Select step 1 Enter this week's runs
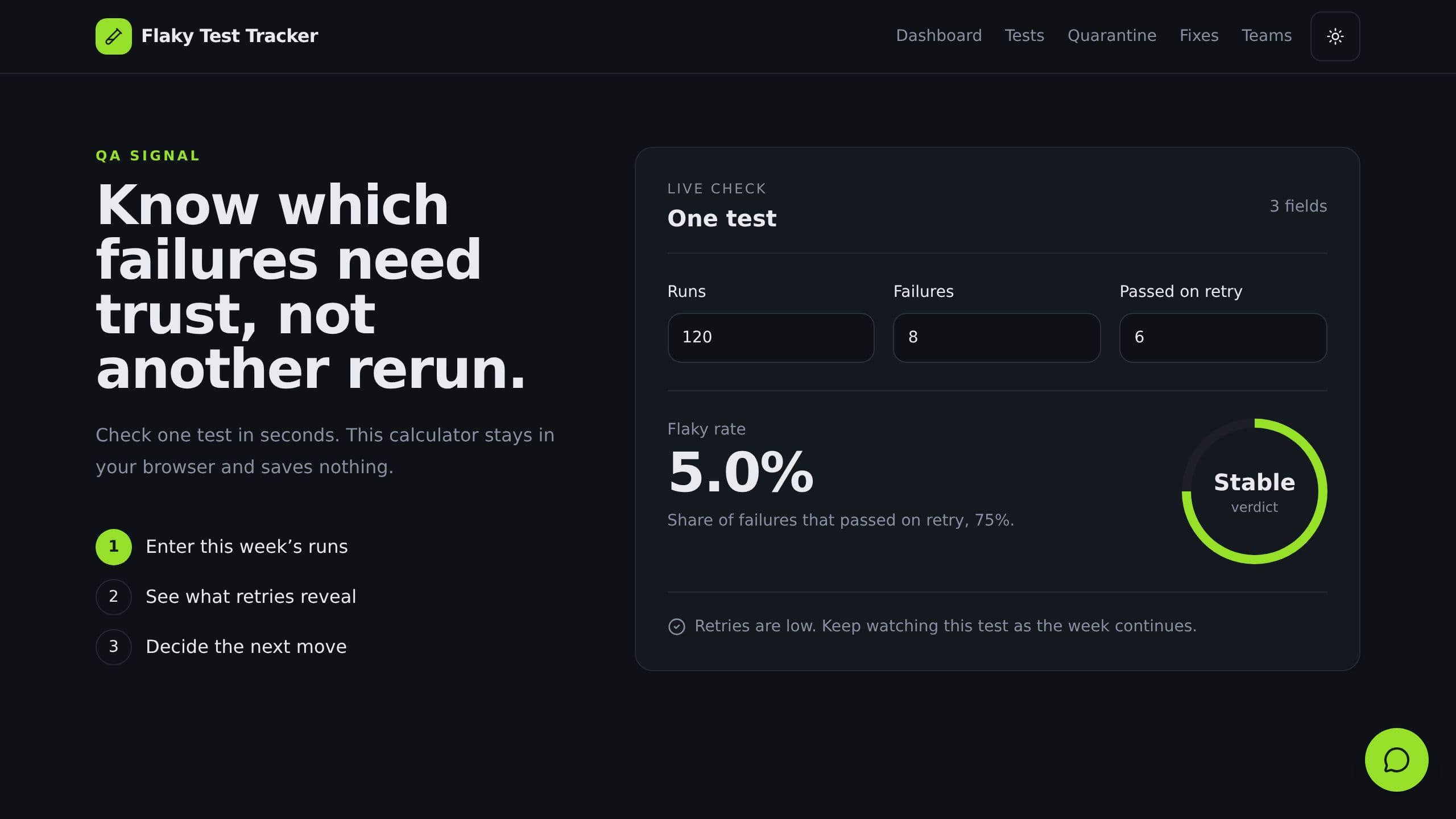 coord(222,547)
